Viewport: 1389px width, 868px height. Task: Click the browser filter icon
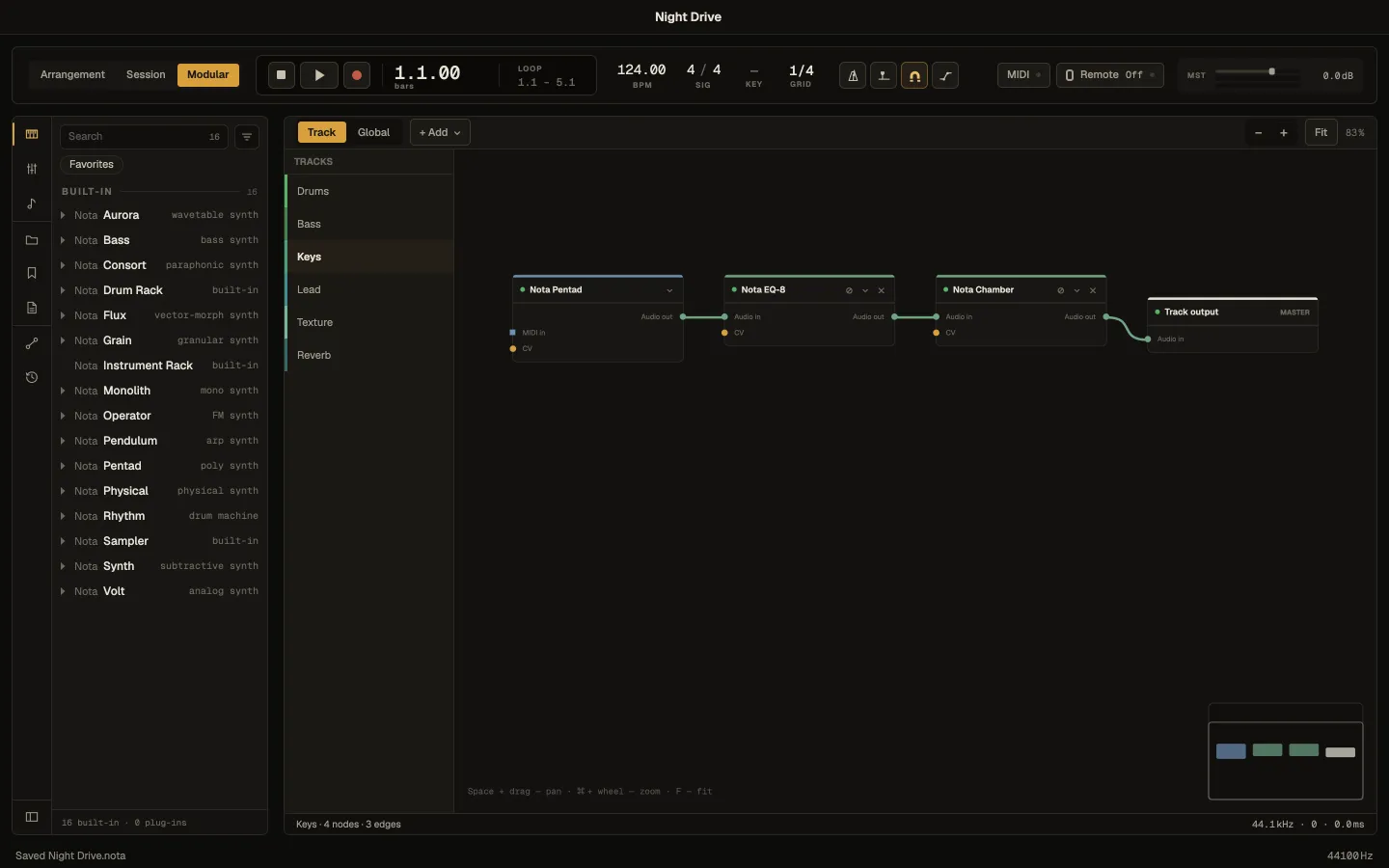click(x=247, y=137)
